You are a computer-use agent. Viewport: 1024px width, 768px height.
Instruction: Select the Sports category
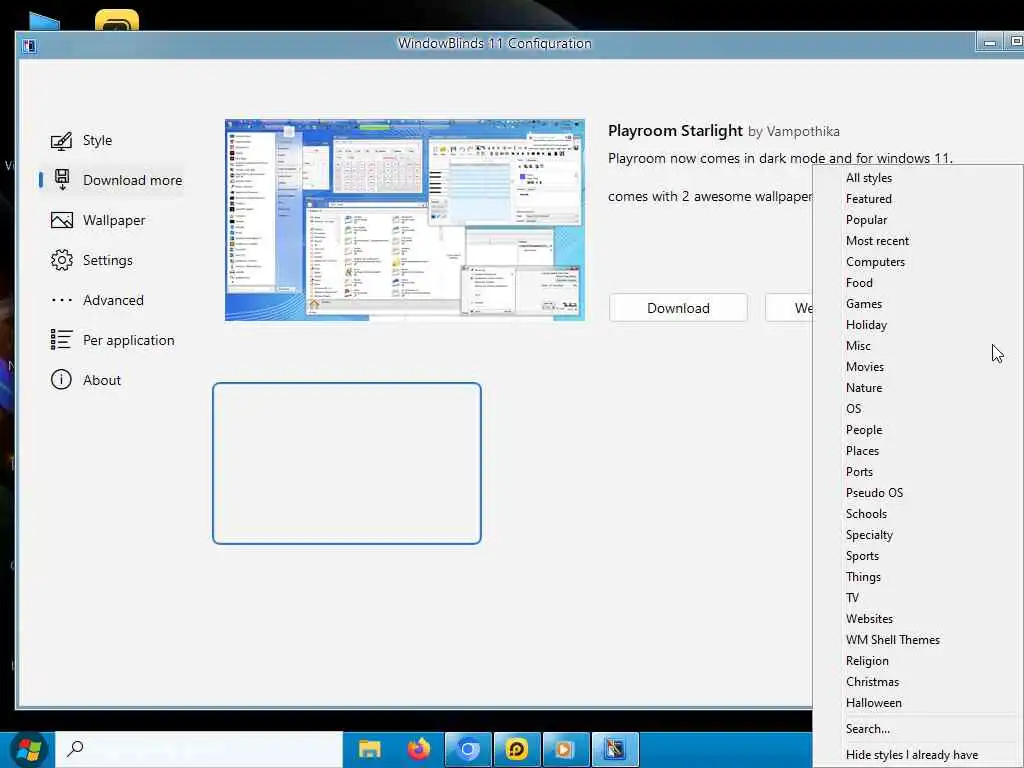point(862,556)
